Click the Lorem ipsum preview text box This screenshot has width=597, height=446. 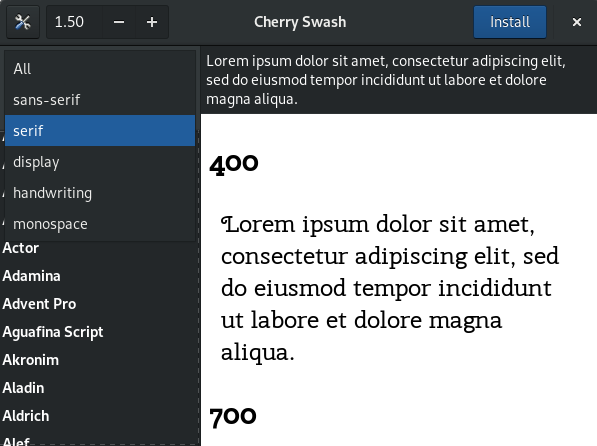(x=399, y=80)
